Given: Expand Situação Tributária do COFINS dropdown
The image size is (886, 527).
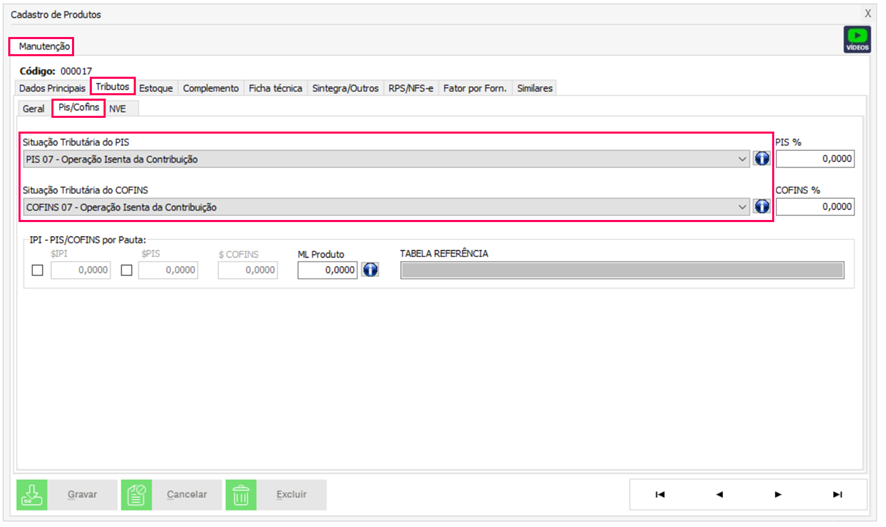Looking at the screenshot, I should pyautogui.click(x=741, y=207).
